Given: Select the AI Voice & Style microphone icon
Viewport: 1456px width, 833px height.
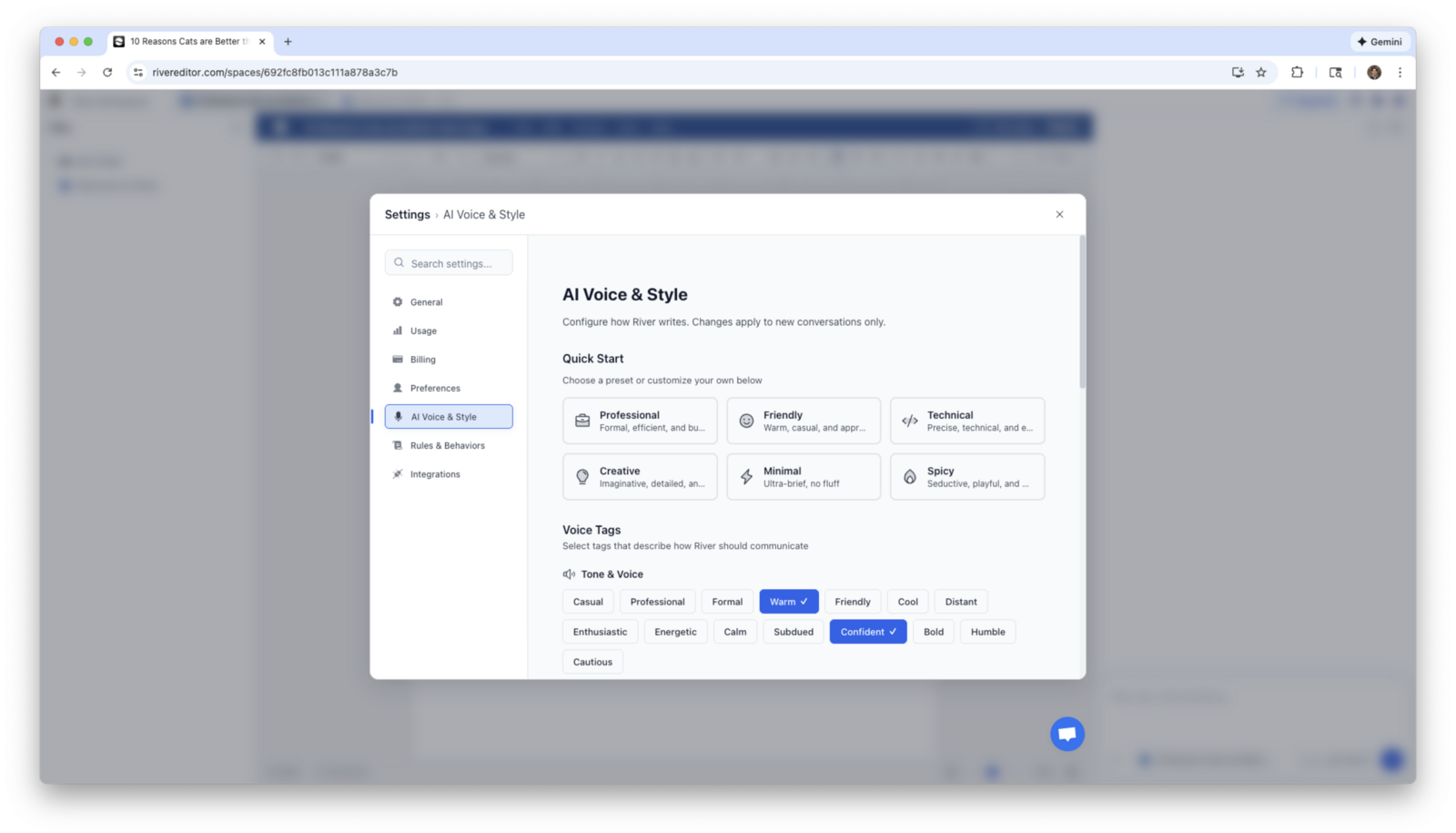Looking at the screenshot, I should 398,416.
